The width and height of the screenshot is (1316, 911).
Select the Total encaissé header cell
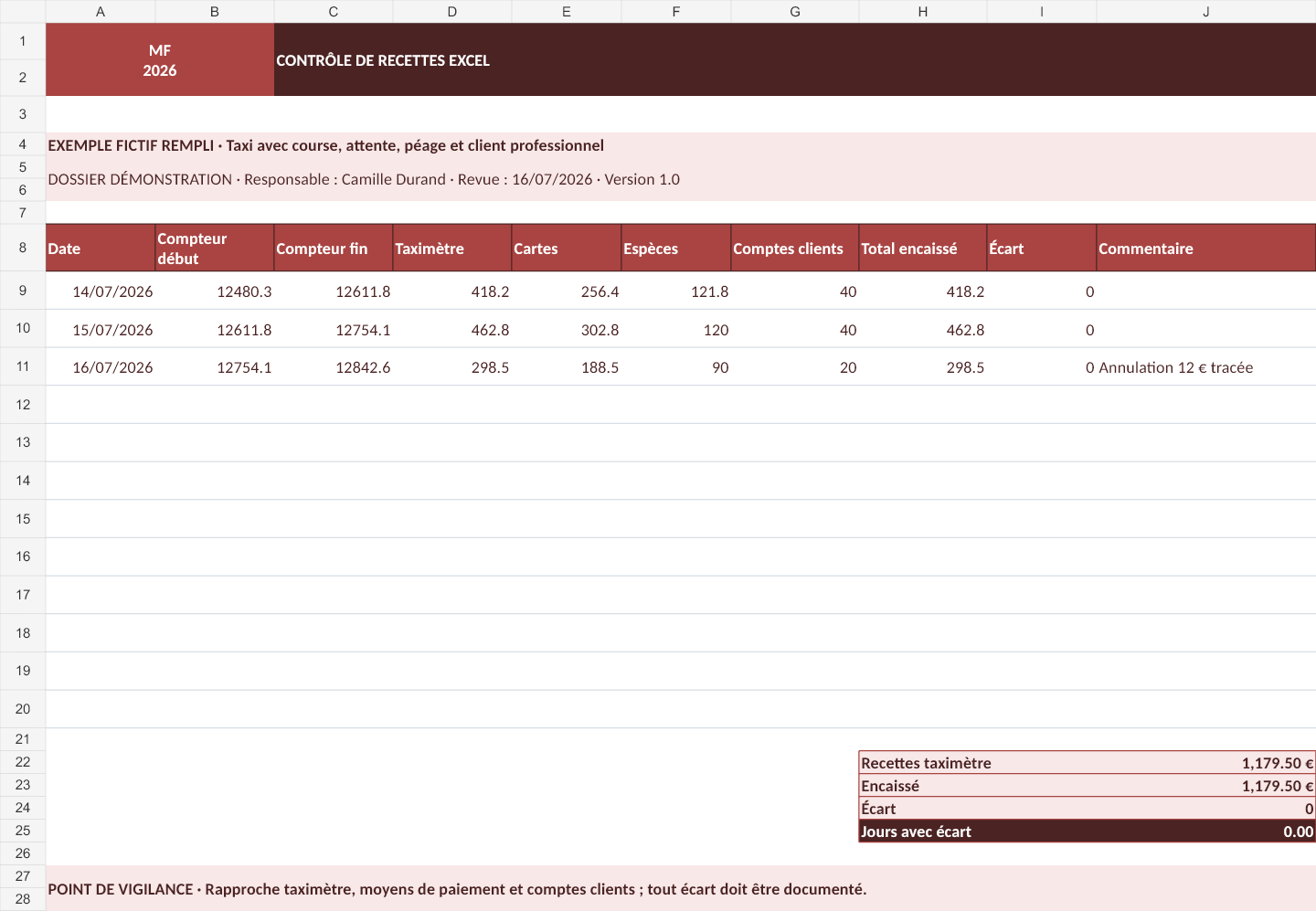(923, 248)
